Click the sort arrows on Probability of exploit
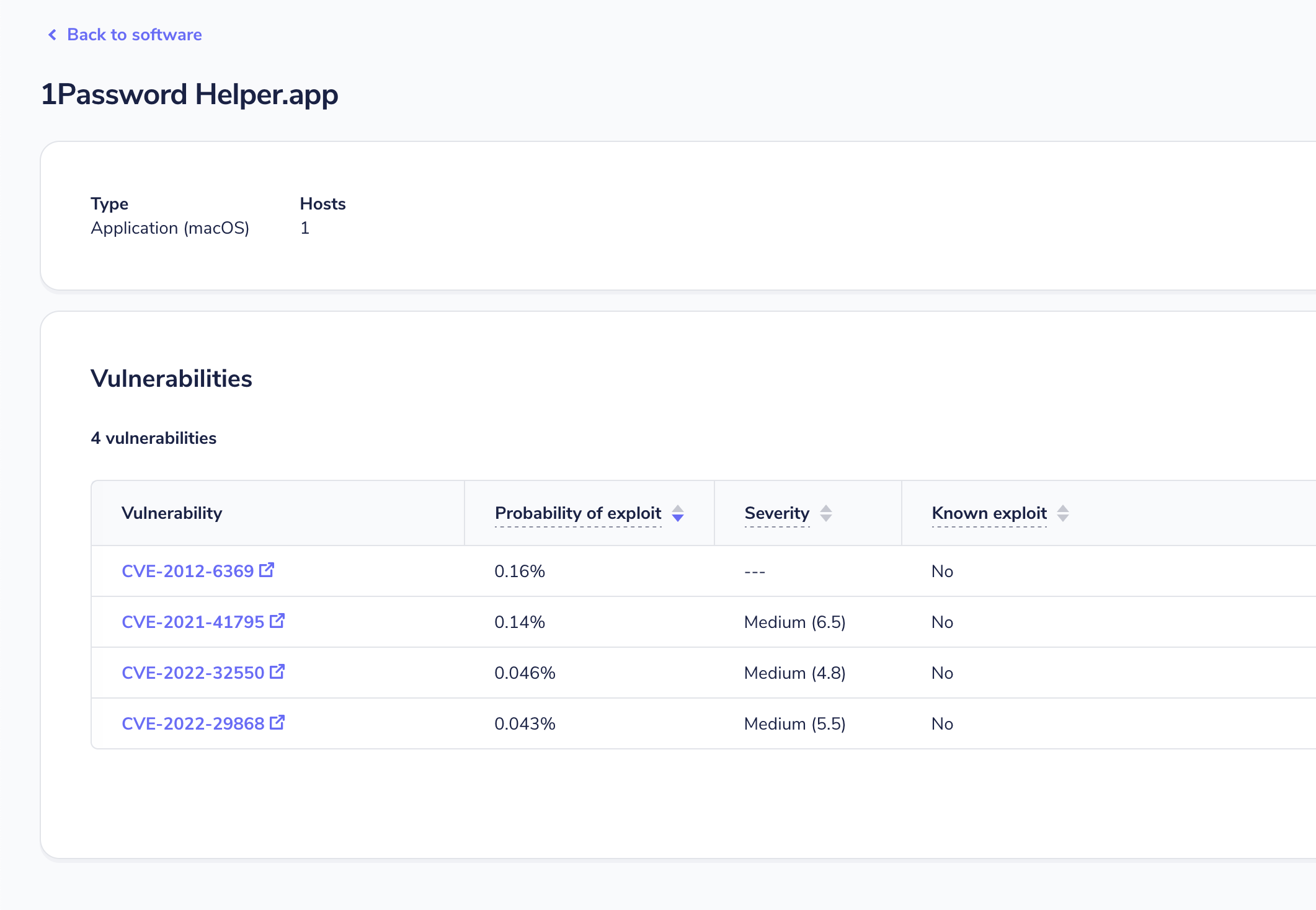This screenshot has height=910, width=1316. [678, 513]
